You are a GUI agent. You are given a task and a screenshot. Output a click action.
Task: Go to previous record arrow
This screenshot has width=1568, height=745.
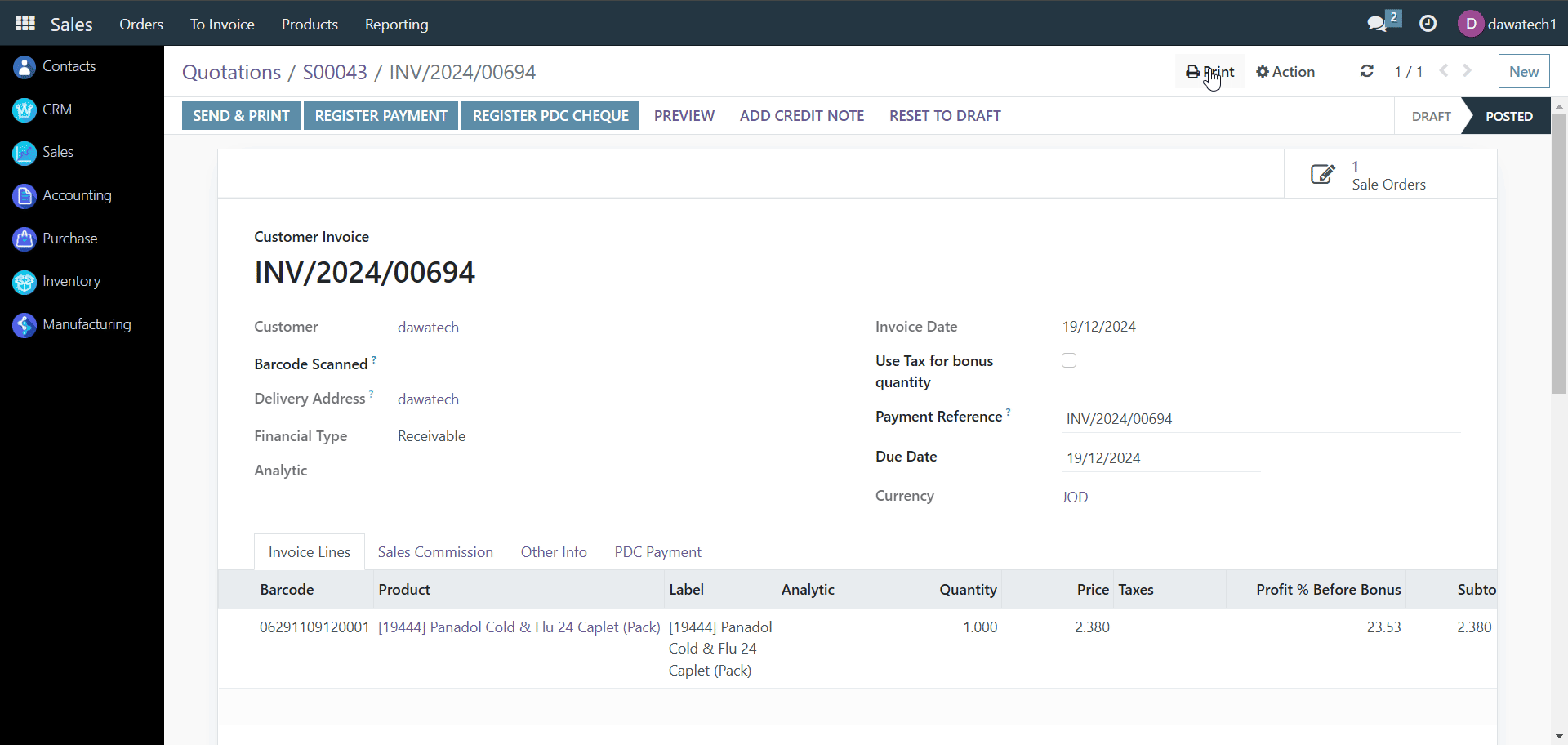click(1444, 71)
